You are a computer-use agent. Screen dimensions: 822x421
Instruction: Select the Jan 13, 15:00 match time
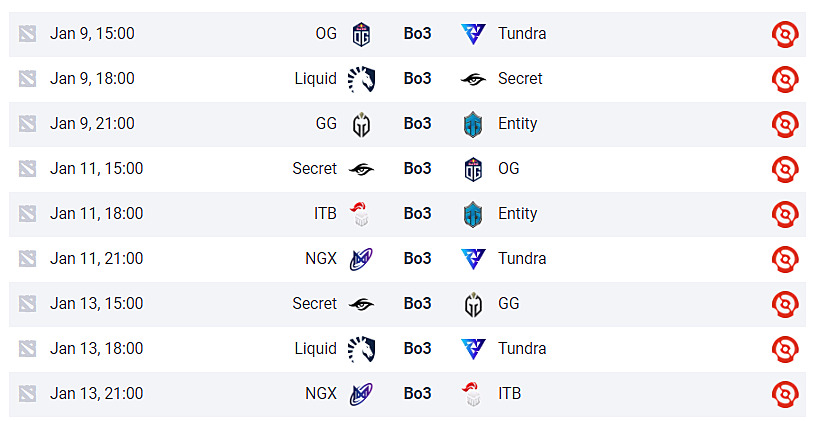[96, 304]
